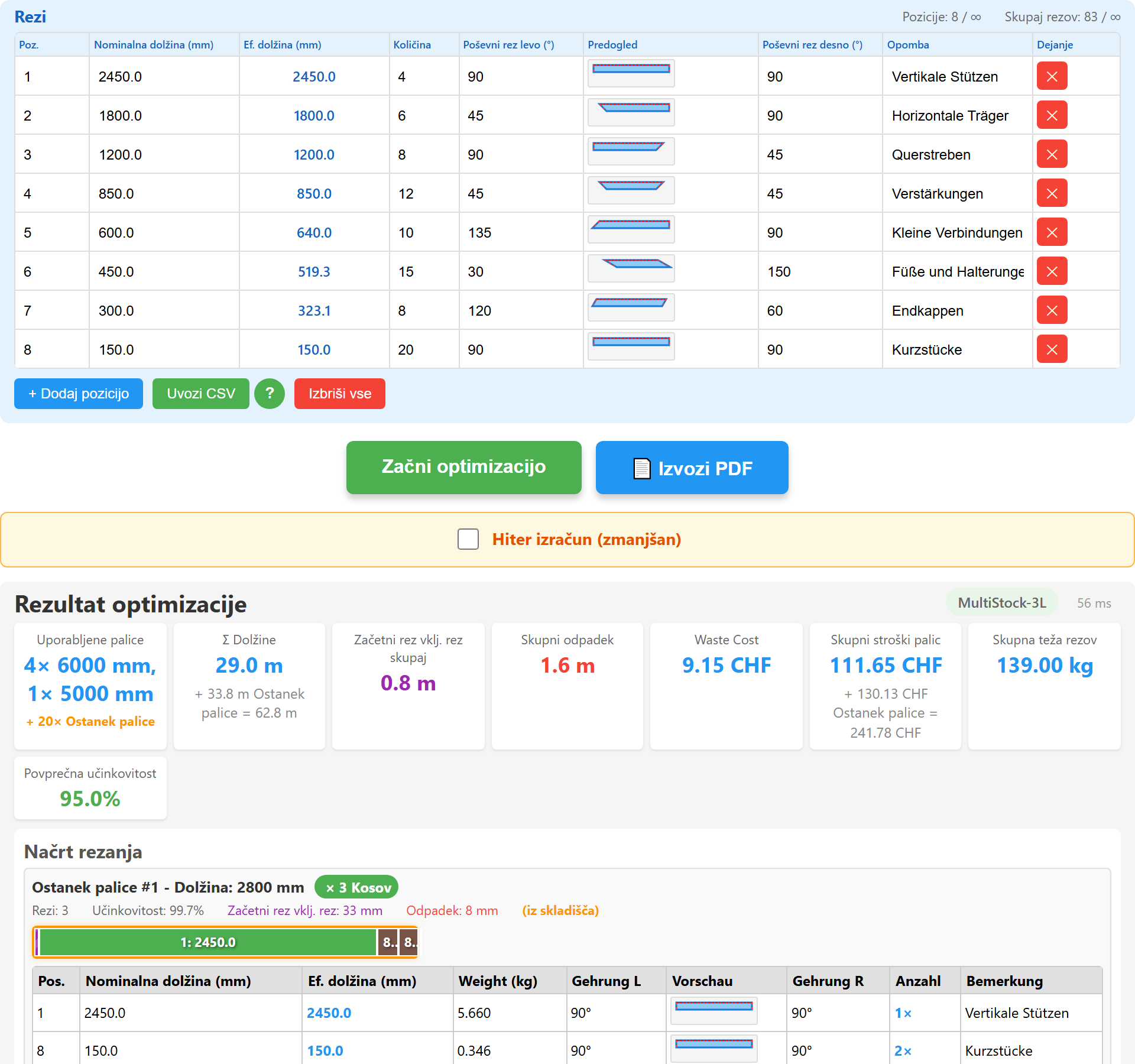Viewport: 1135px width, 1064px height.
Task: Edit quantity 12 in Verstärkungen row
Action: [x=424, y=194]
